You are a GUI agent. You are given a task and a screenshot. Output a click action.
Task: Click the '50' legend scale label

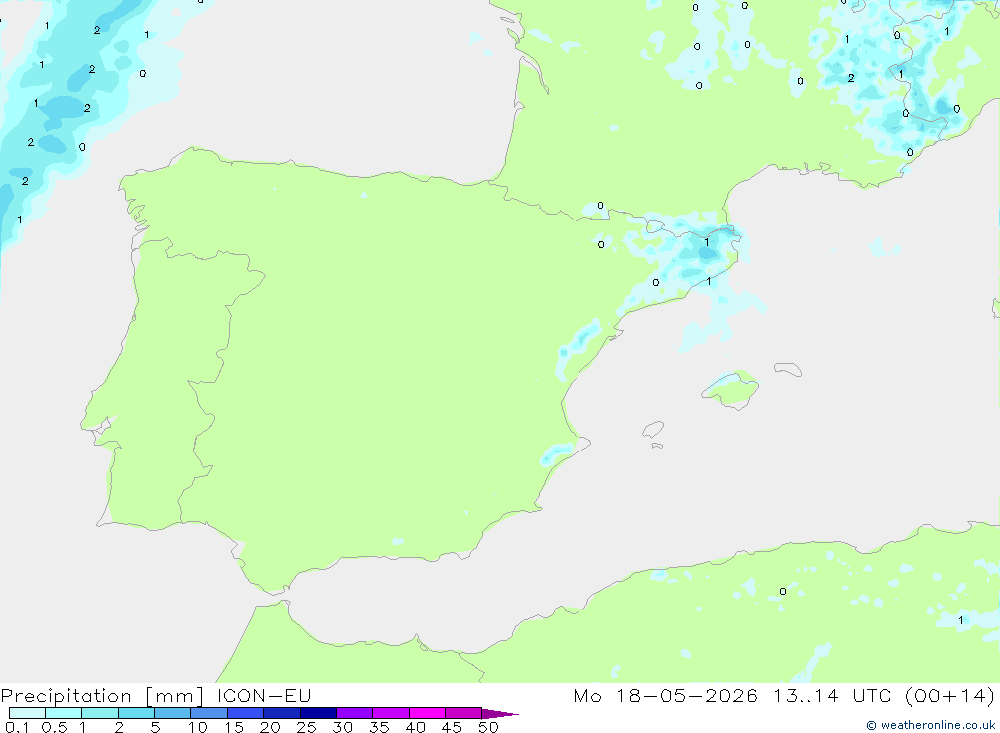click(x=489, y=727)
